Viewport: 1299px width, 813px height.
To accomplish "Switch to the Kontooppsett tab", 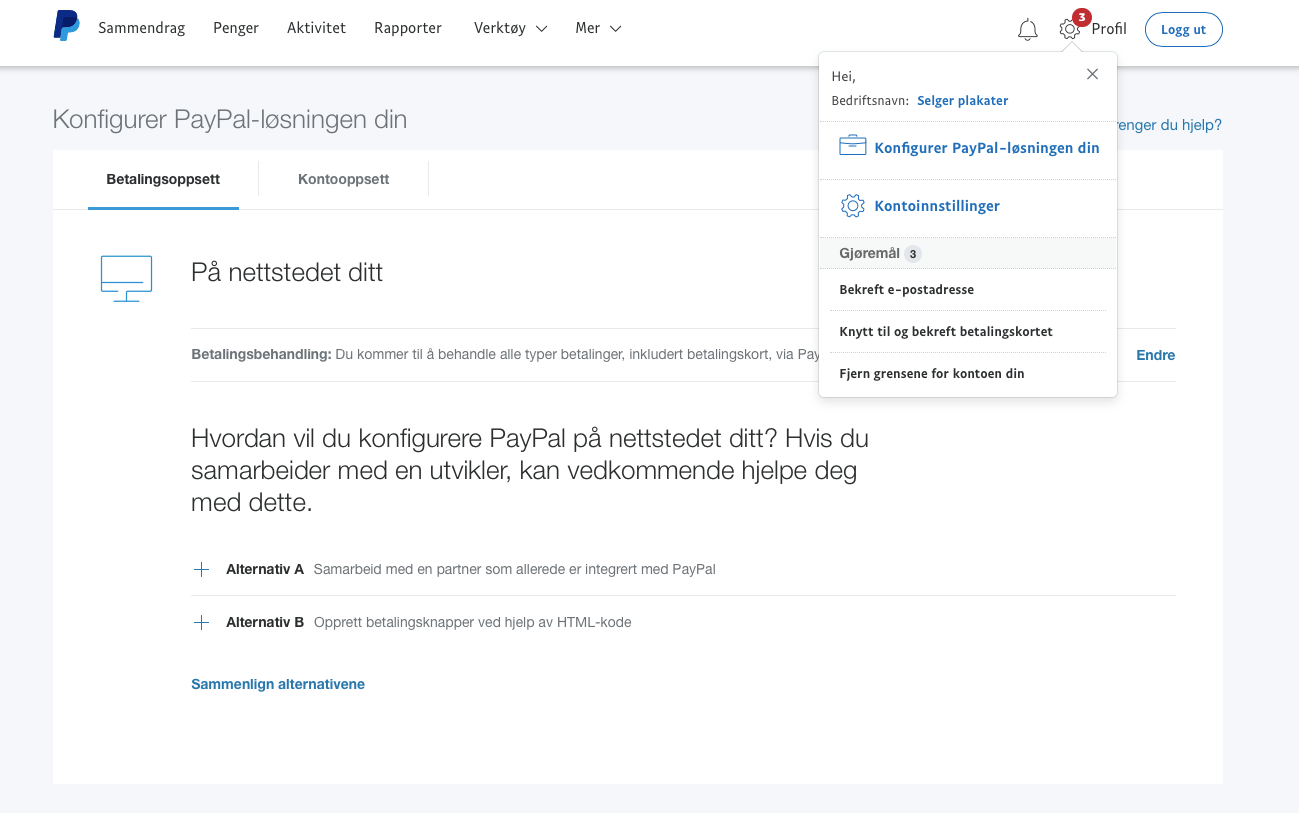I will (x=344, y=180).
